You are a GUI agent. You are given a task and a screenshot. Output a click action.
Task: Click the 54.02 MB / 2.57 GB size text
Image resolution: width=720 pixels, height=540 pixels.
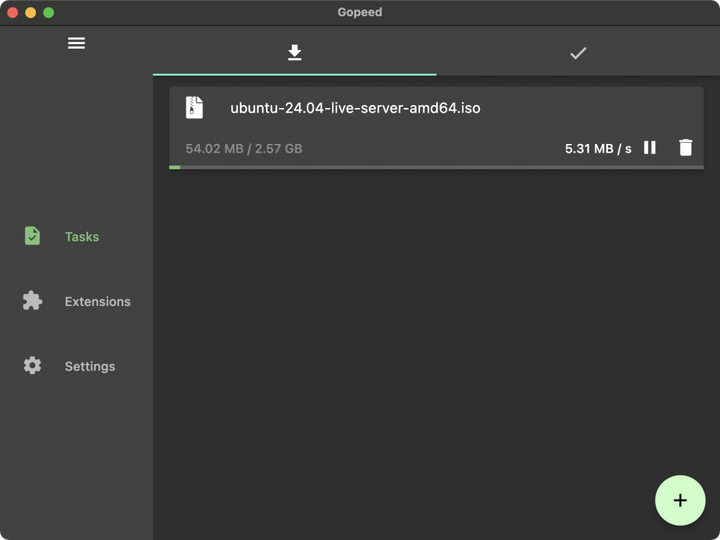[244, 149]
